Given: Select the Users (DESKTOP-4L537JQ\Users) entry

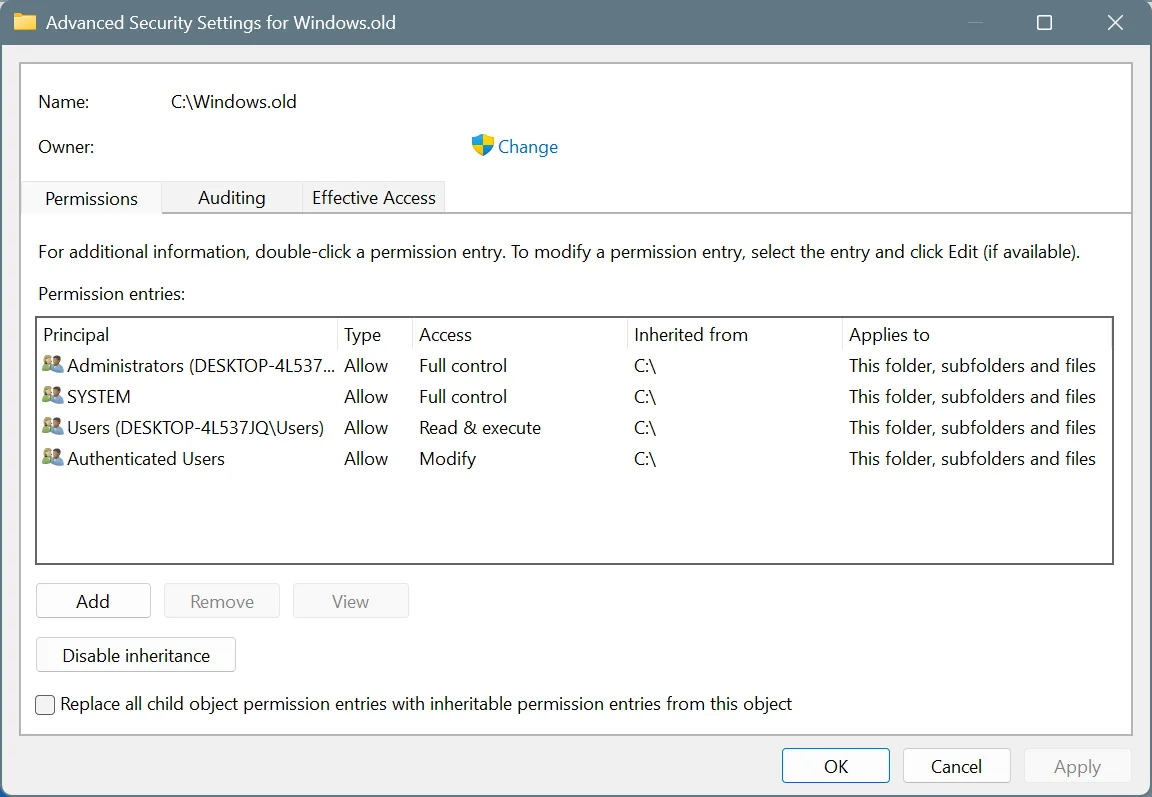Looking at the screenshot, I should coord(574,427).
